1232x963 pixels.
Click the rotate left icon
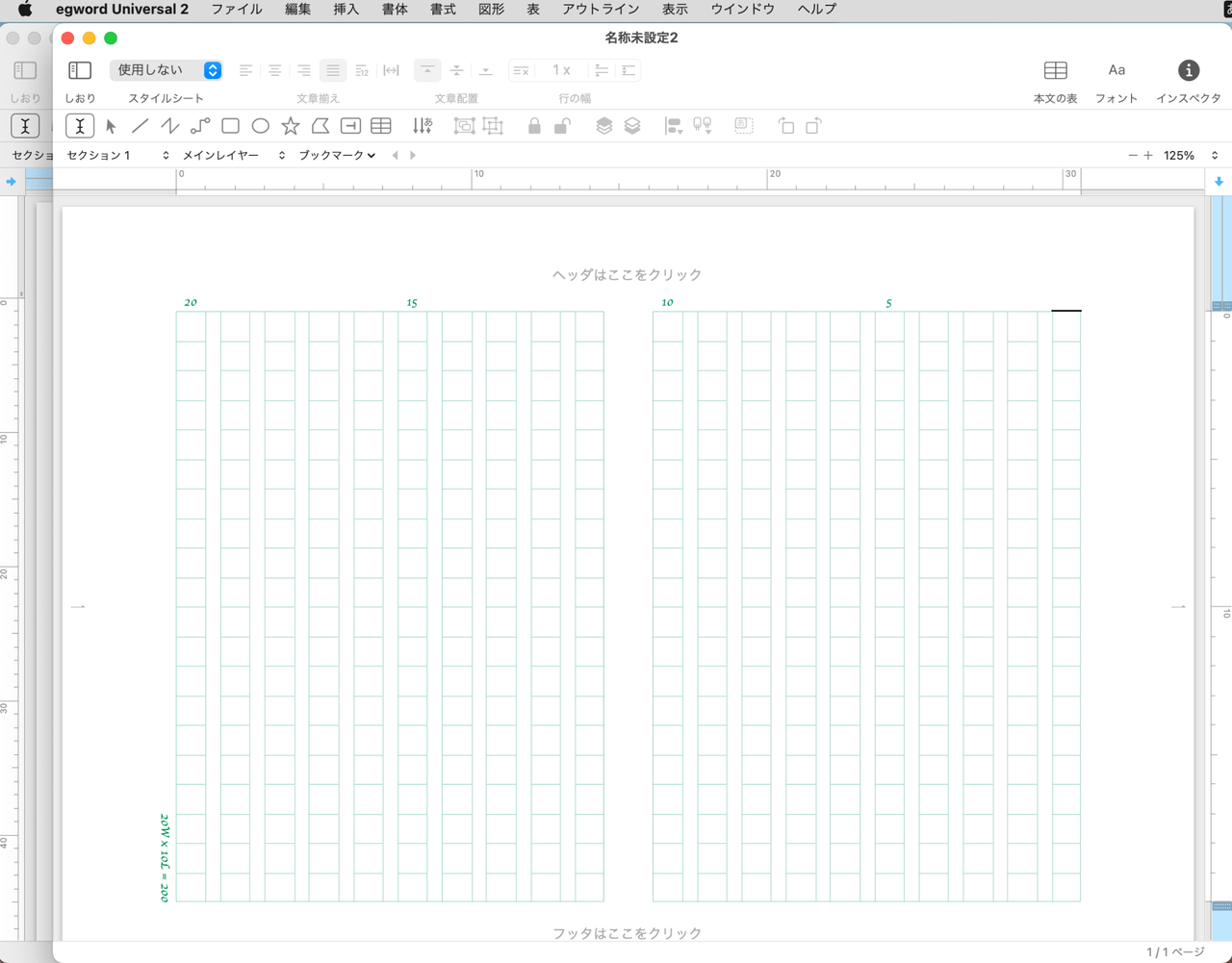785,126
